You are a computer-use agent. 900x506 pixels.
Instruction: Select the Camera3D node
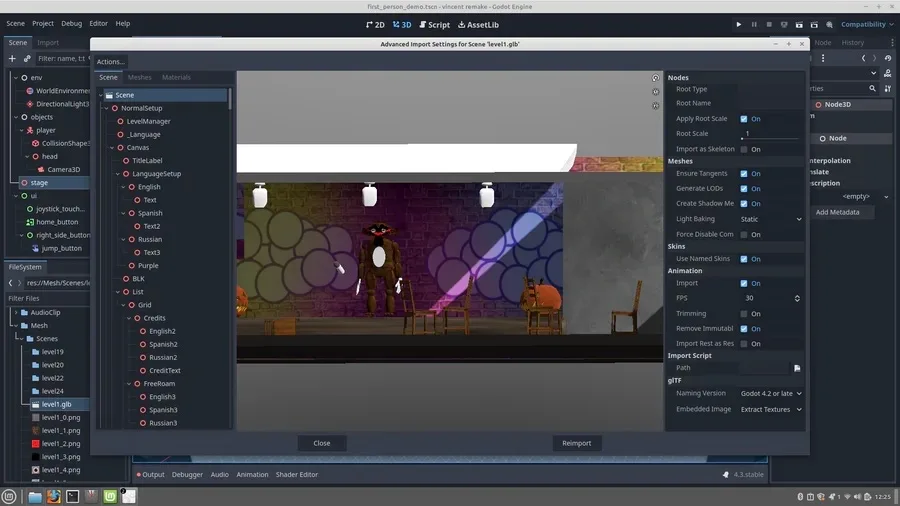63,169
